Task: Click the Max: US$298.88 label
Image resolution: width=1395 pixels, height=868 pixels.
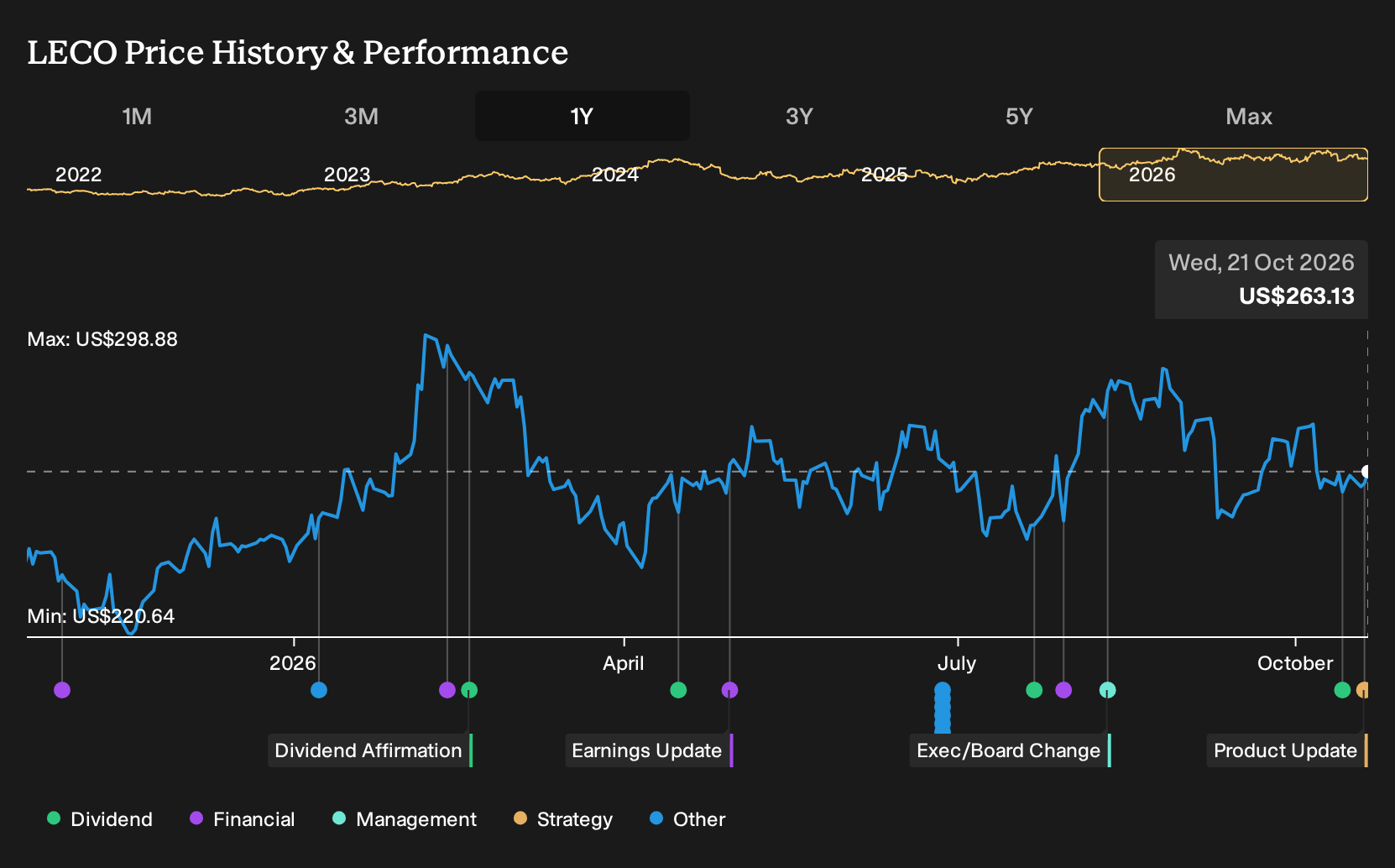Action: pyautogui.click(x=102, y=339)
